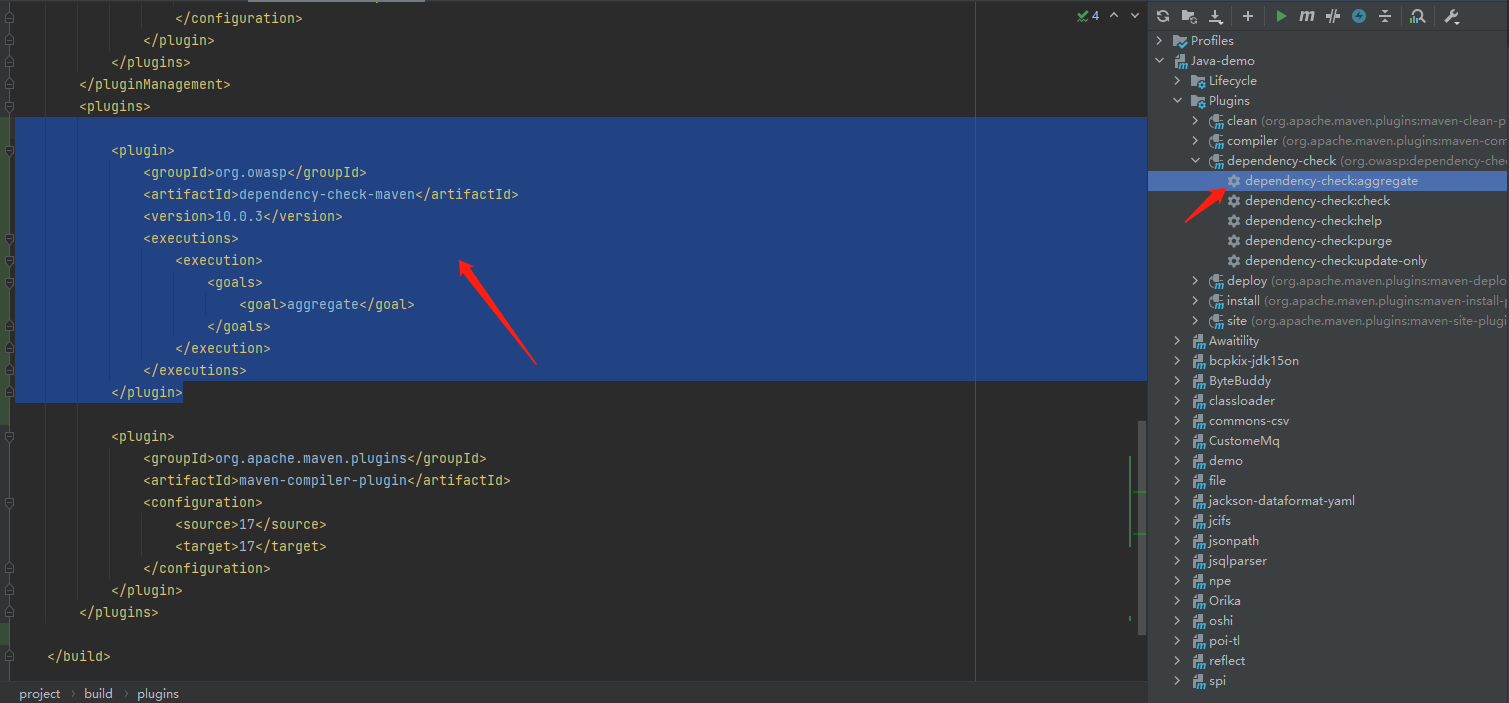The height and width of the screenshot is (703, 1509).
Task: Collapse all nodes in Maven tree
Action: click(x=1385, y=16)
